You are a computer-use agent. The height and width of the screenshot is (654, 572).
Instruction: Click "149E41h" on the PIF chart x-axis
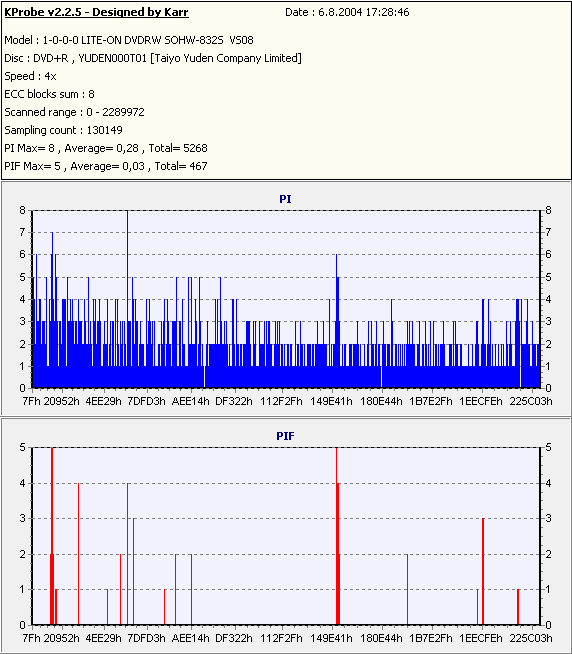331,638
